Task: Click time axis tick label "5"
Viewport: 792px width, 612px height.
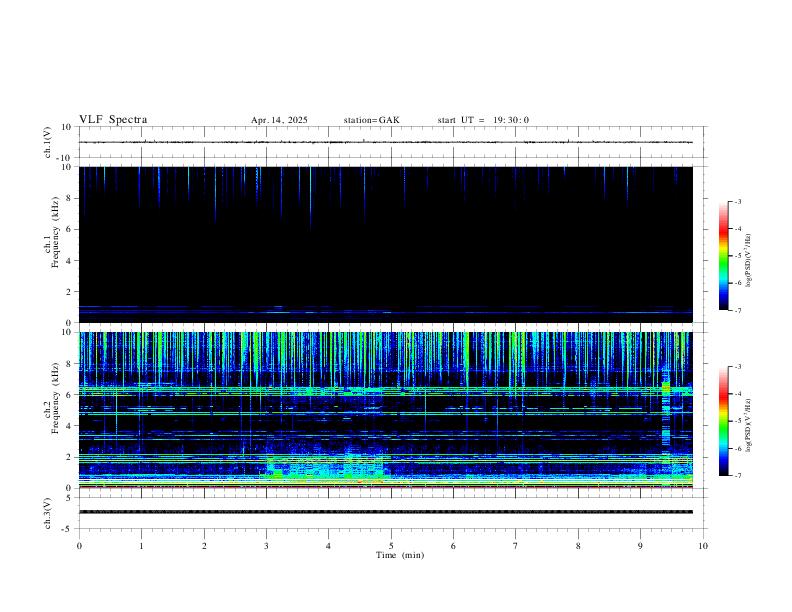Action: click(391, 546)
